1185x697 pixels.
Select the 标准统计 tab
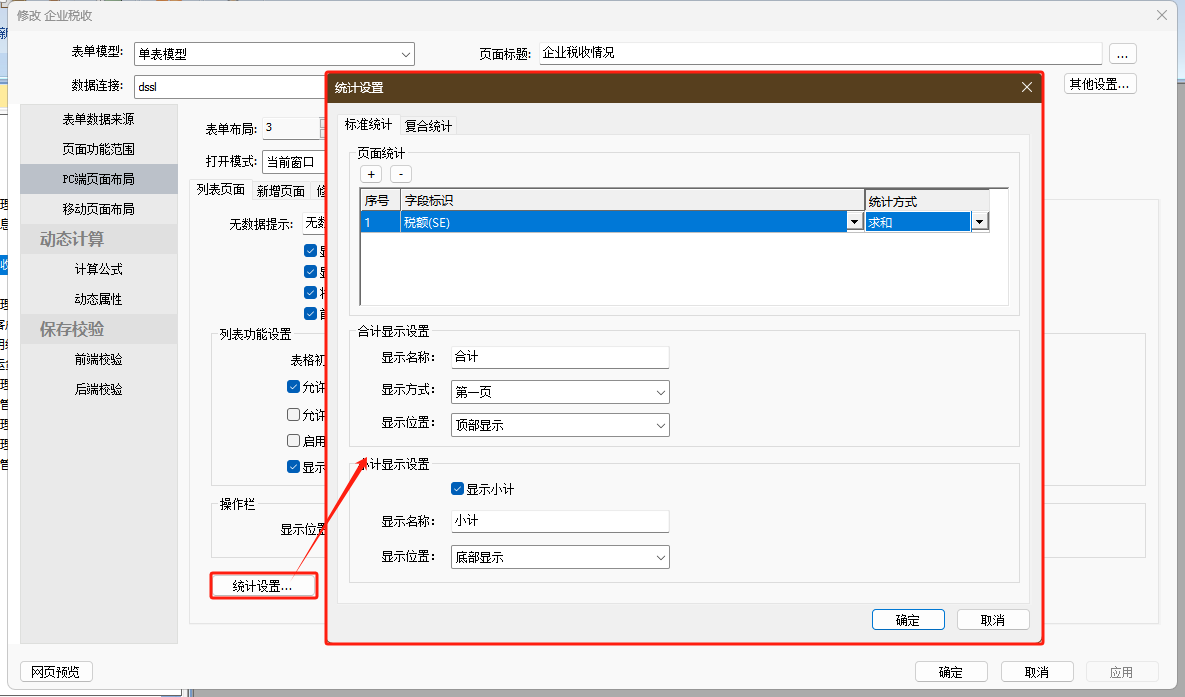pos(369,125)
